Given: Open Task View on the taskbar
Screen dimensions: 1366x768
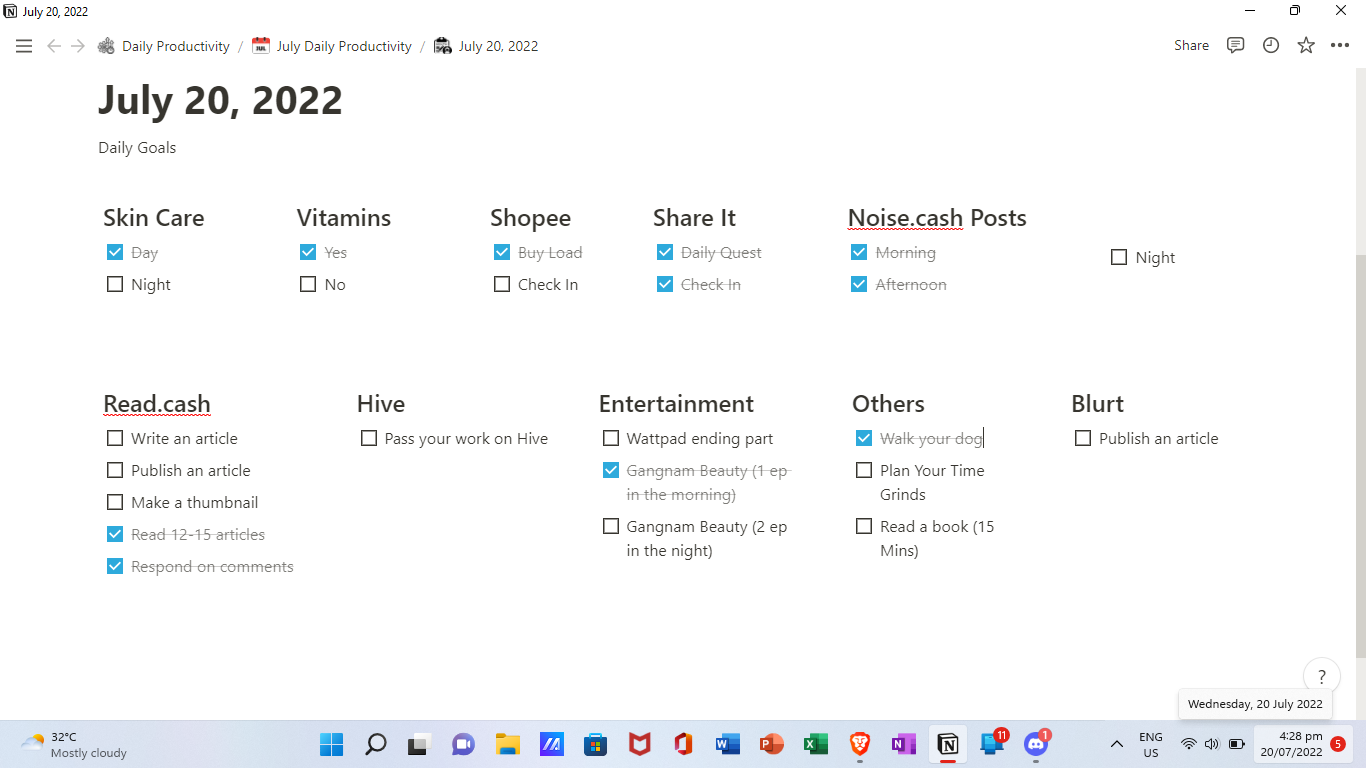Looking at the screenshot, I should (419, 744).
